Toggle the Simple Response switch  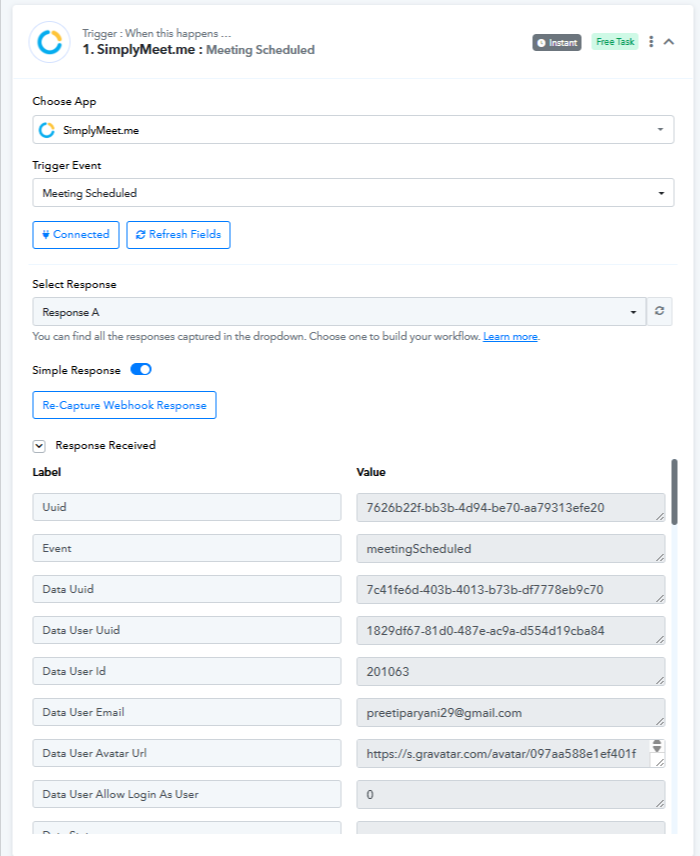pos(141,370)
